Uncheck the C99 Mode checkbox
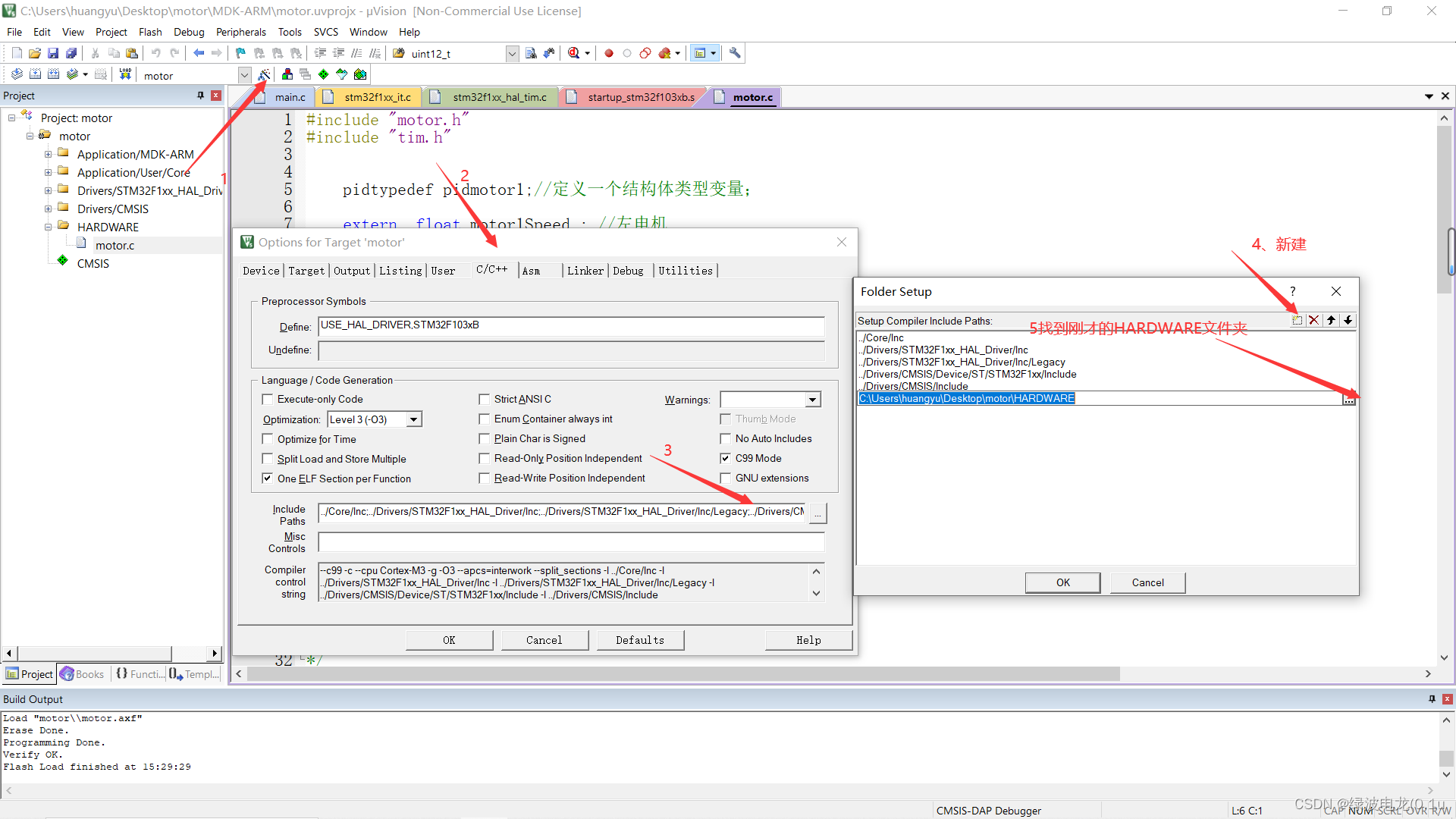 tap(725, 458)
